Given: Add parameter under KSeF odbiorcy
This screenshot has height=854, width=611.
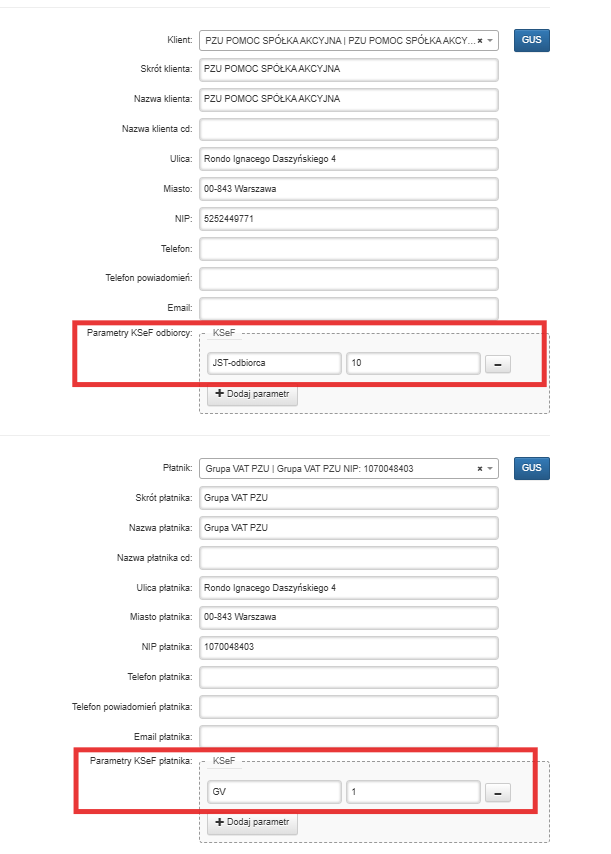Looking at the screenshot, I should [x=252, y=394].
